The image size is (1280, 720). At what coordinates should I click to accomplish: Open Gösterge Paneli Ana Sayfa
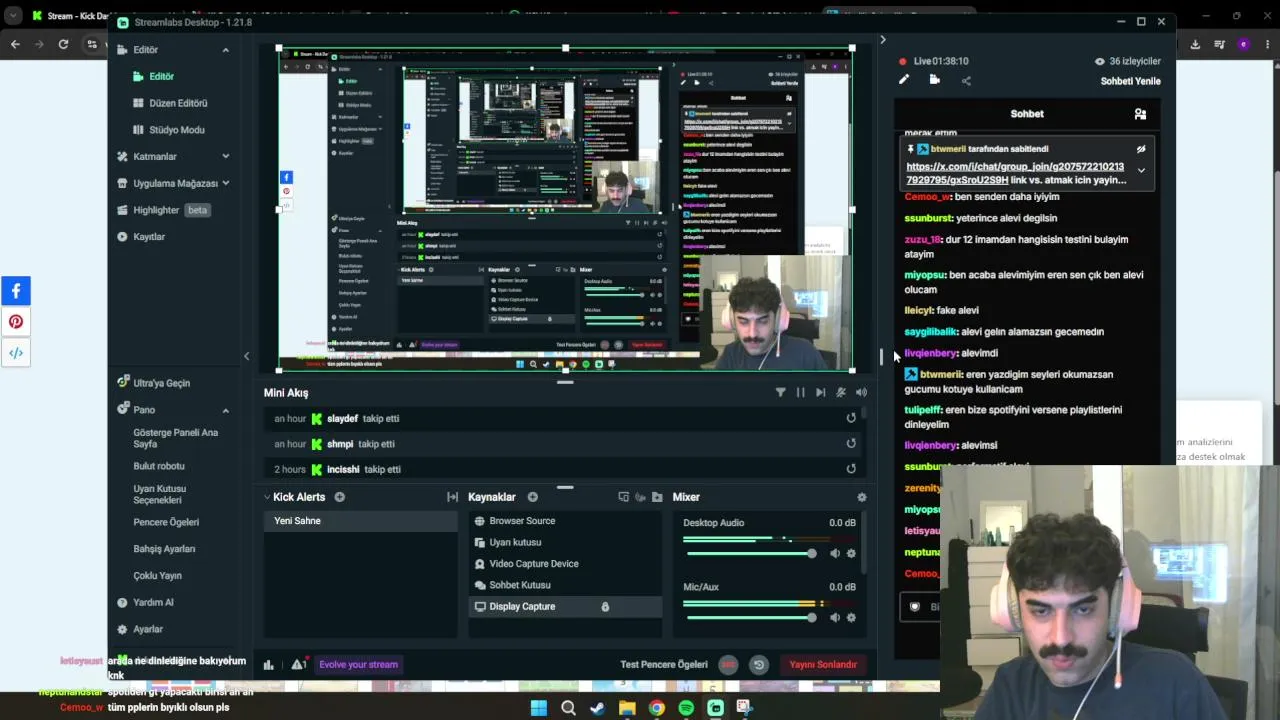176,438
